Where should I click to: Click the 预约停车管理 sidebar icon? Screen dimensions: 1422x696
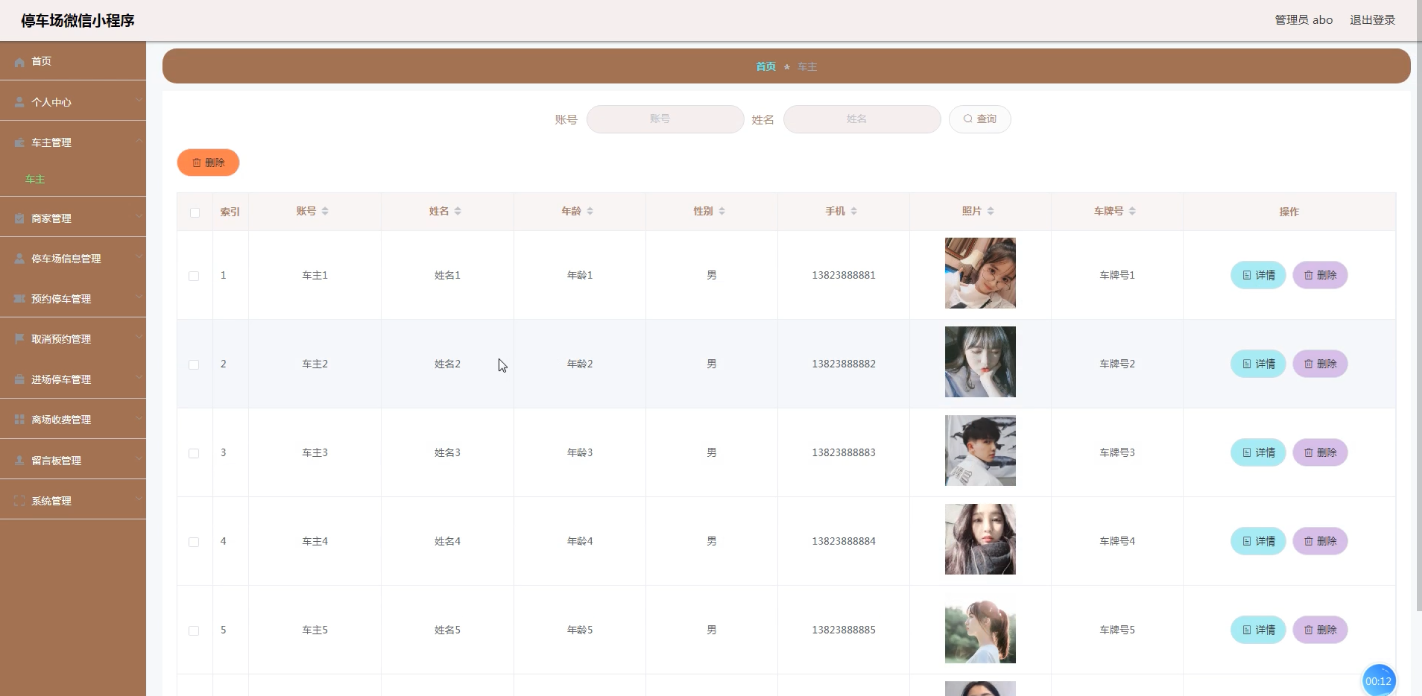click(18, 298)
